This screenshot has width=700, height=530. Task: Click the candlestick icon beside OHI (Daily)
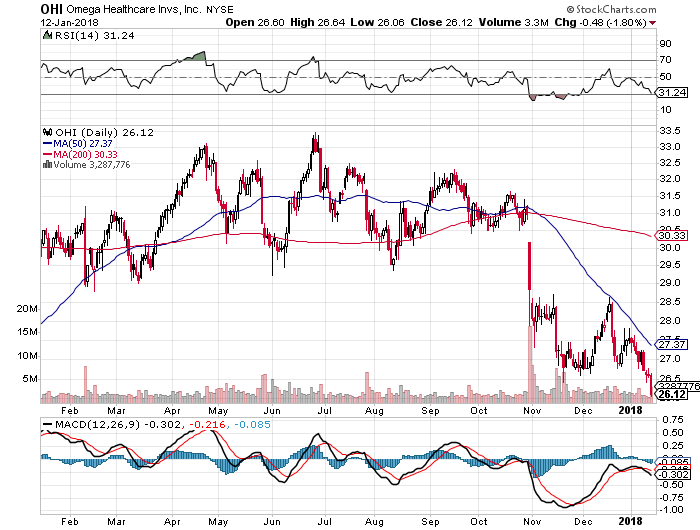click(x=47, y=132)
